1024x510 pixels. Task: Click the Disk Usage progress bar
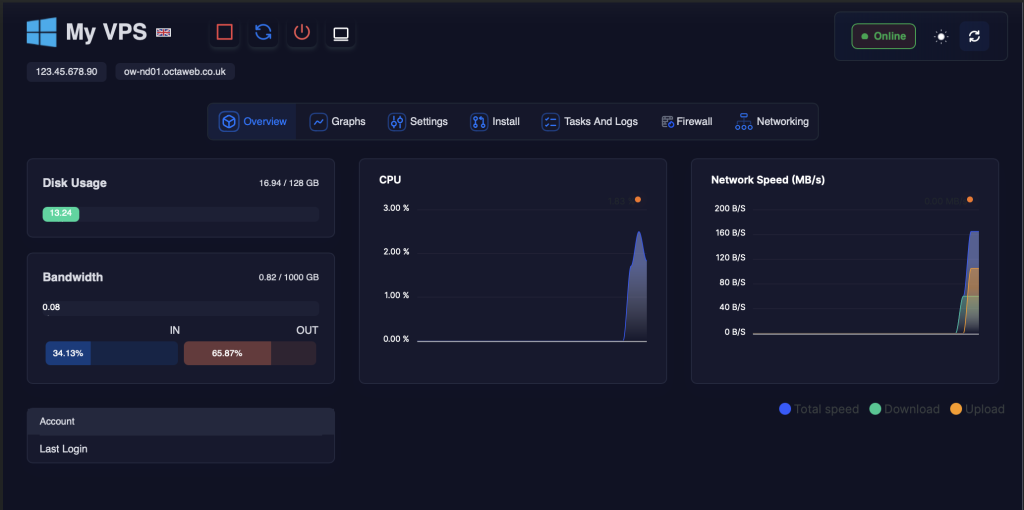[x=180, y=213]
